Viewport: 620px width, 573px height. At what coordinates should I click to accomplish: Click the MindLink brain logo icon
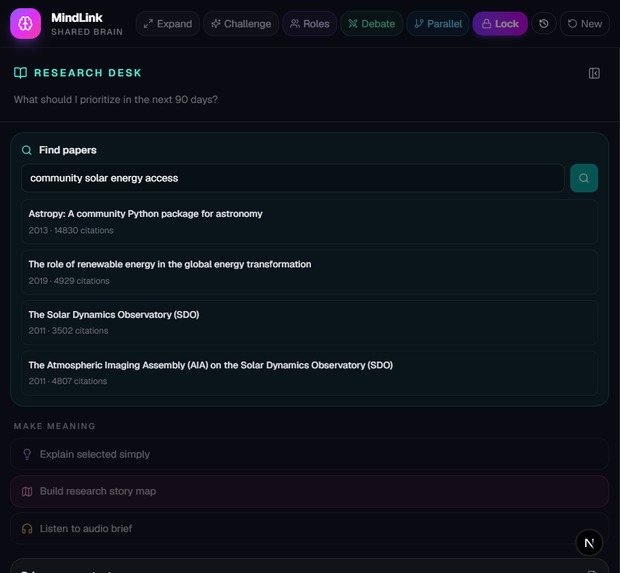[x=25, y=24]
